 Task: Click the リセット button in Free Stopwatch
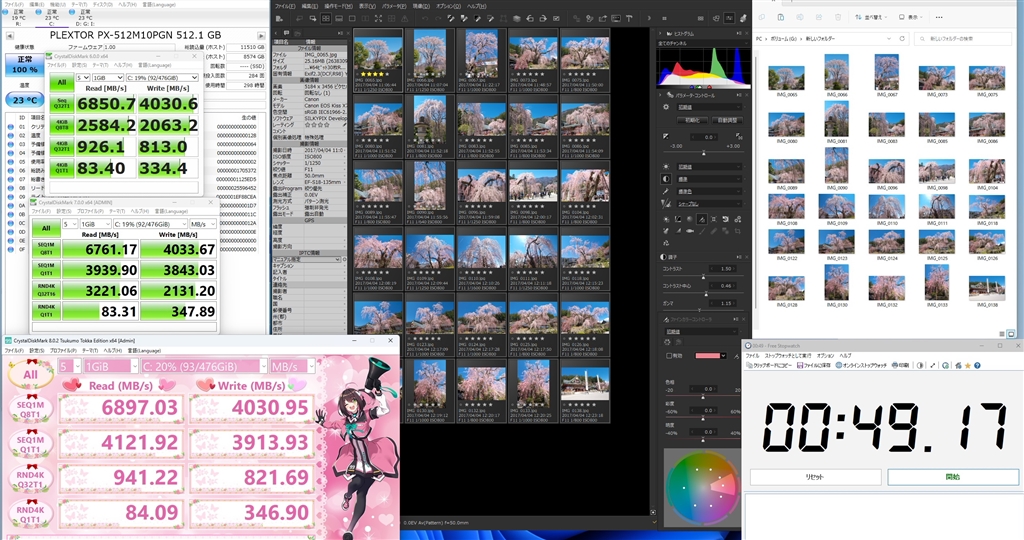pos(815,477)
